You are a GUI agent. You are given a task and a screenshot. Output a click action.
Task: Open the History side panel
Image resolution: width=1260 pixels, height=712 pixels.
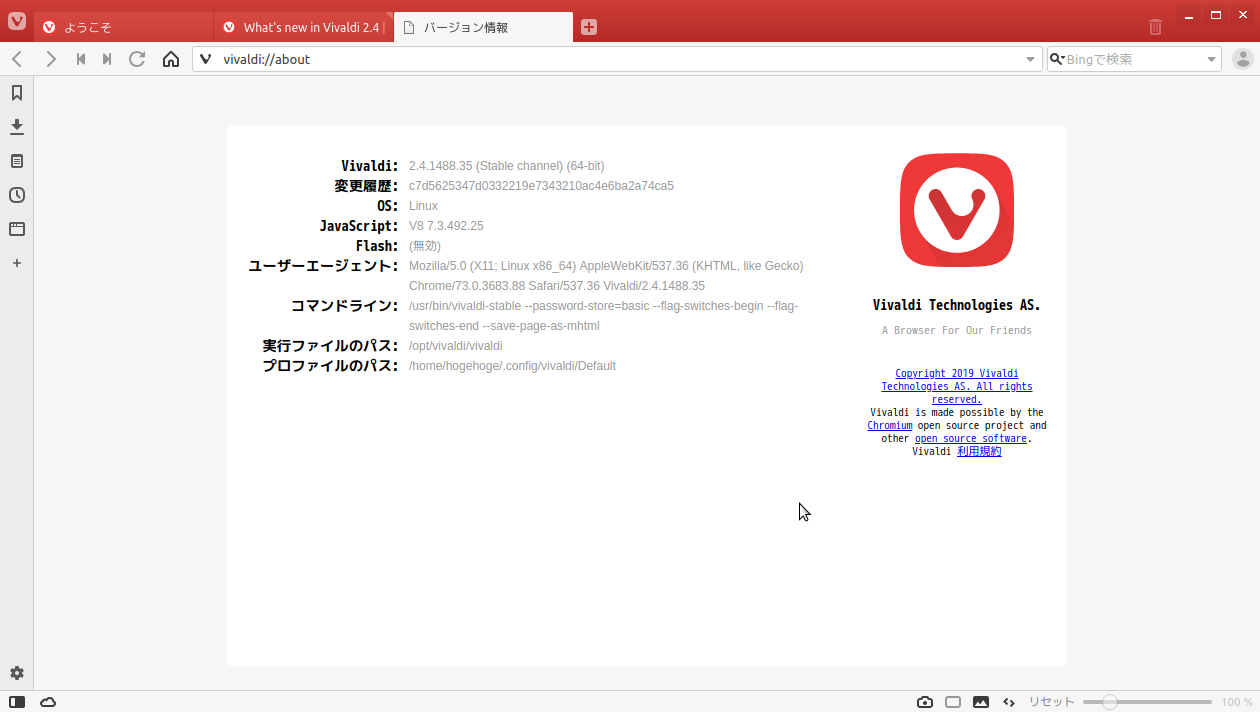pos(17,195)
